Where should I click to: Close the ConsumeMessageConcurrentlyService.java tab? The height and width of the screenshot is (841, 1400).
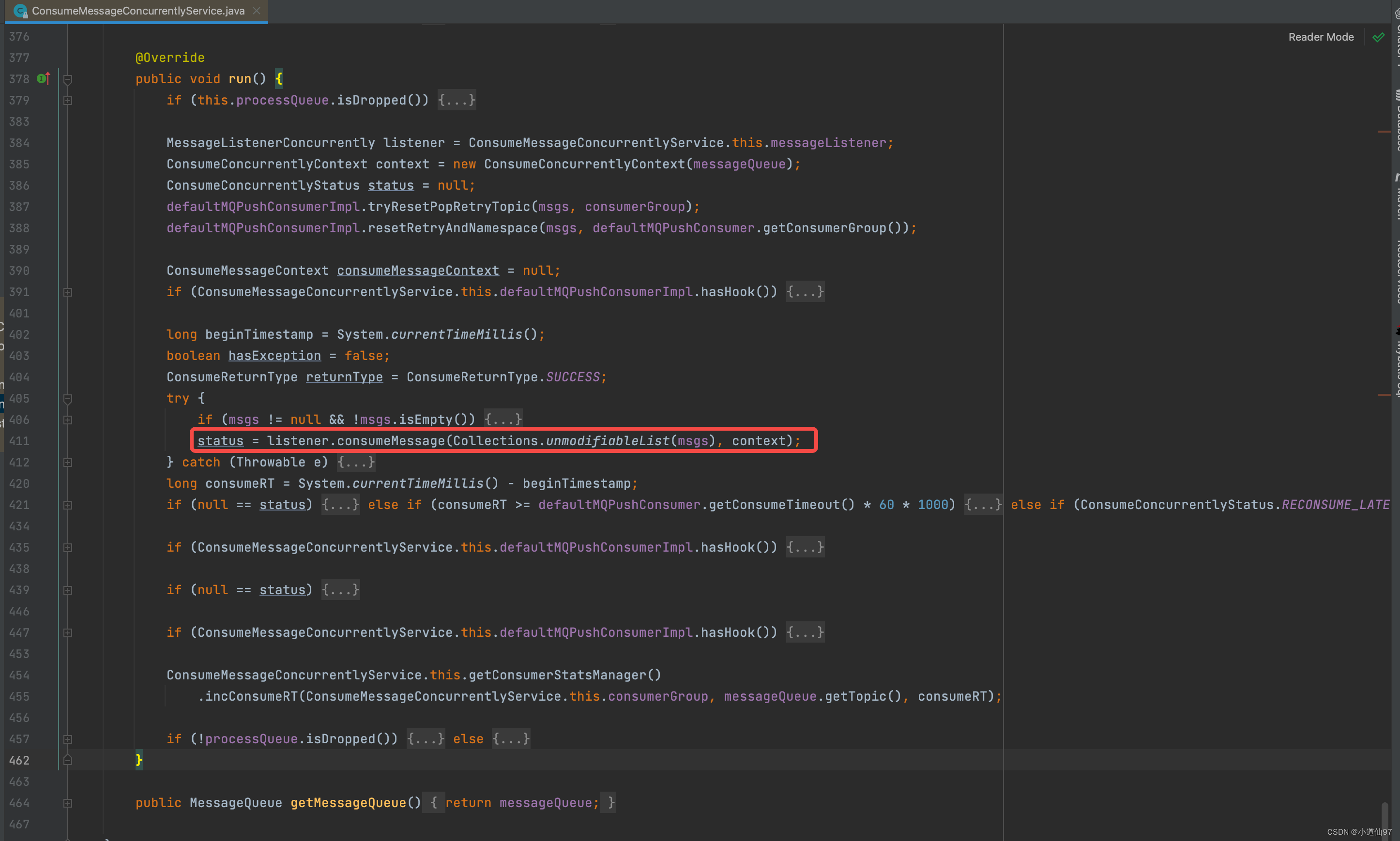(x=256, y=11)
